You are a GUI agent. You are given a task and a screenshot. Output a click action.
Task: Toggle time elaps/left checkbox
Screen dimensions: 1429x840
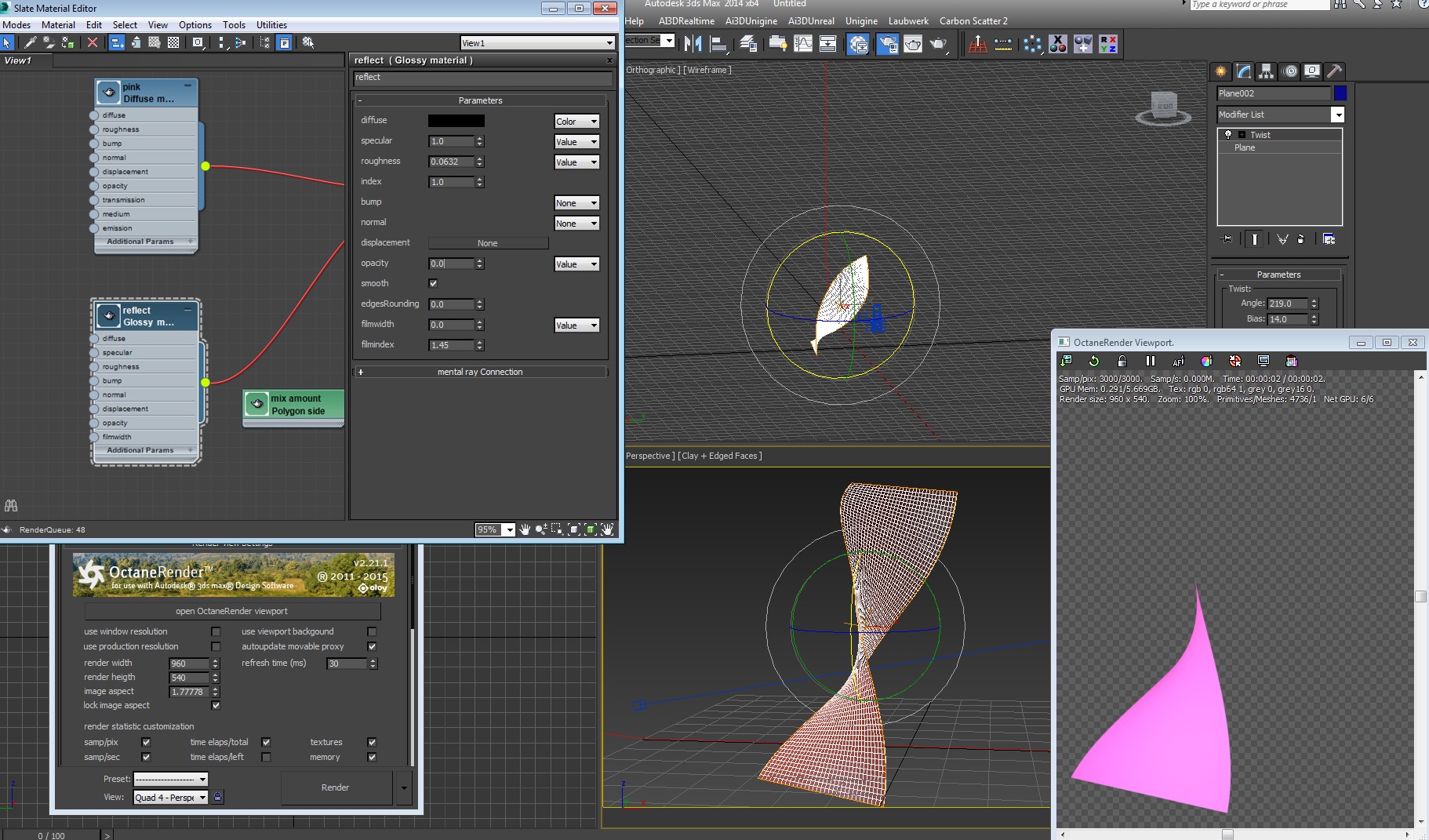tap(266, 757)
